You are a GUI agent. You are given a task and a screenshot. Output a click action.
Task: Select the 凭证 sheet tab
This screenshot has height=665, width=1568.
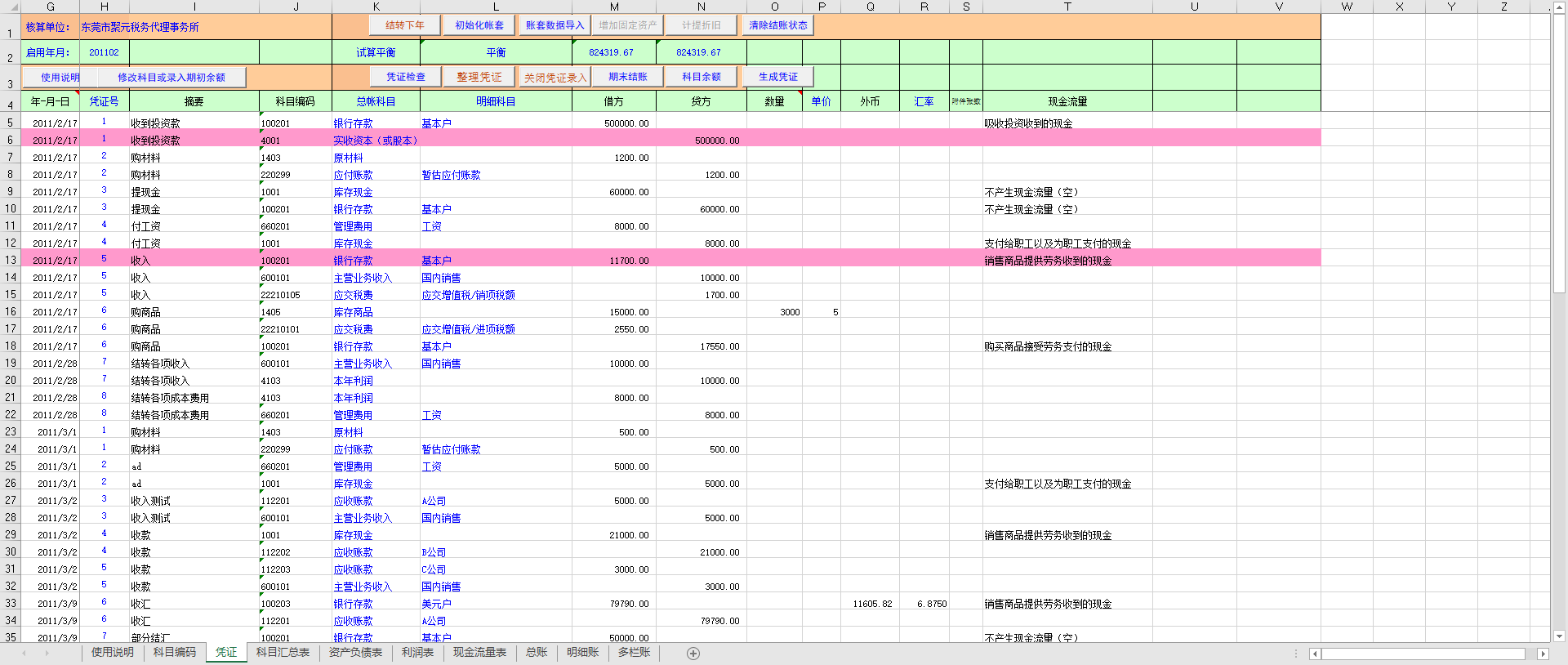(226, 653)
